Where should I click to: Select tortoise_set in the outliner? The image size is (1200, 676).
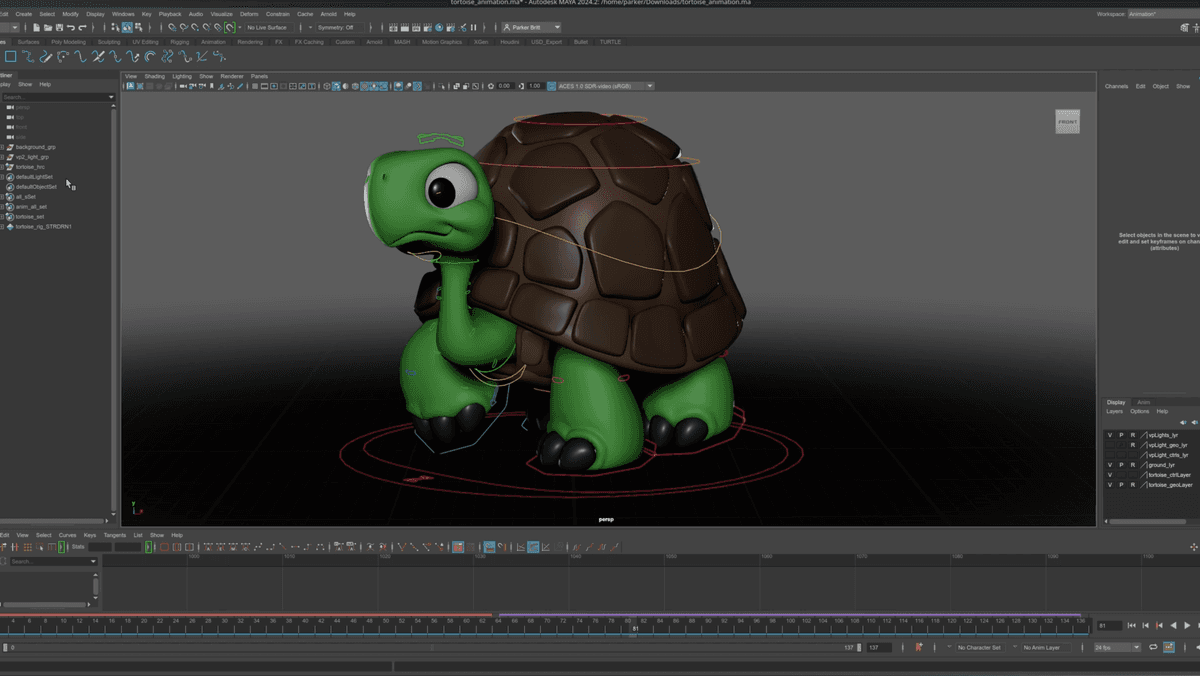(x=30, y=217)
